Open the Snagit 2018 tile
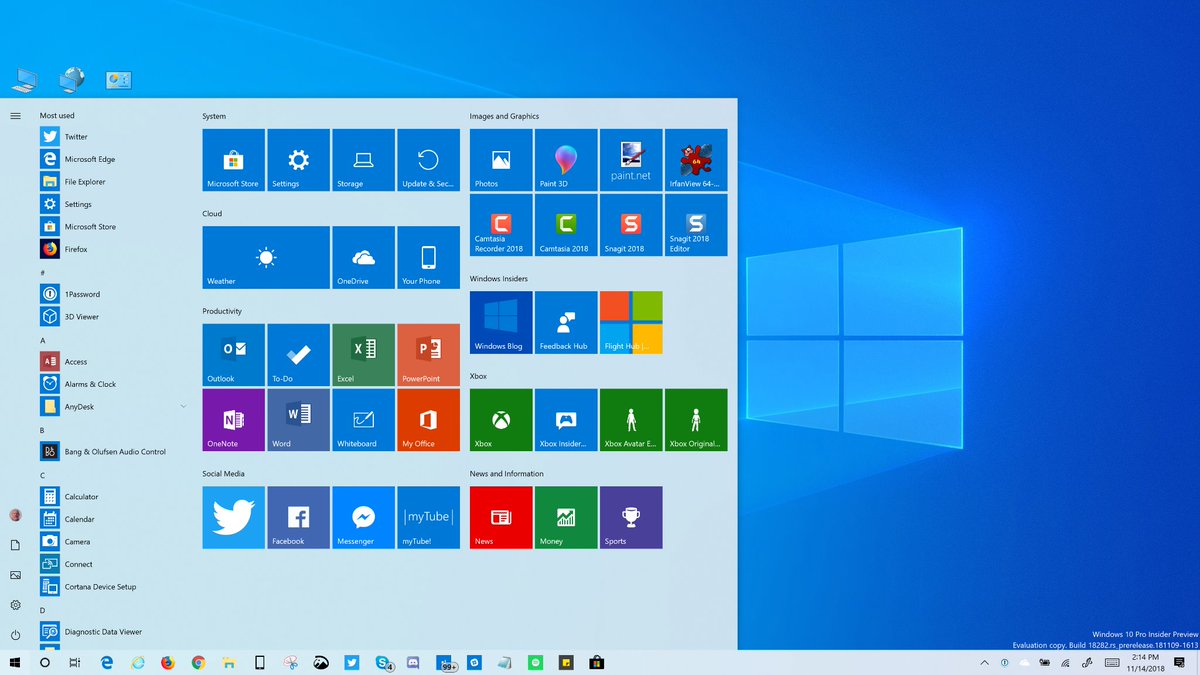Image resolution: width=1200 pixels, height=675 pixels. pyautogui.click(x=631, y=225)
